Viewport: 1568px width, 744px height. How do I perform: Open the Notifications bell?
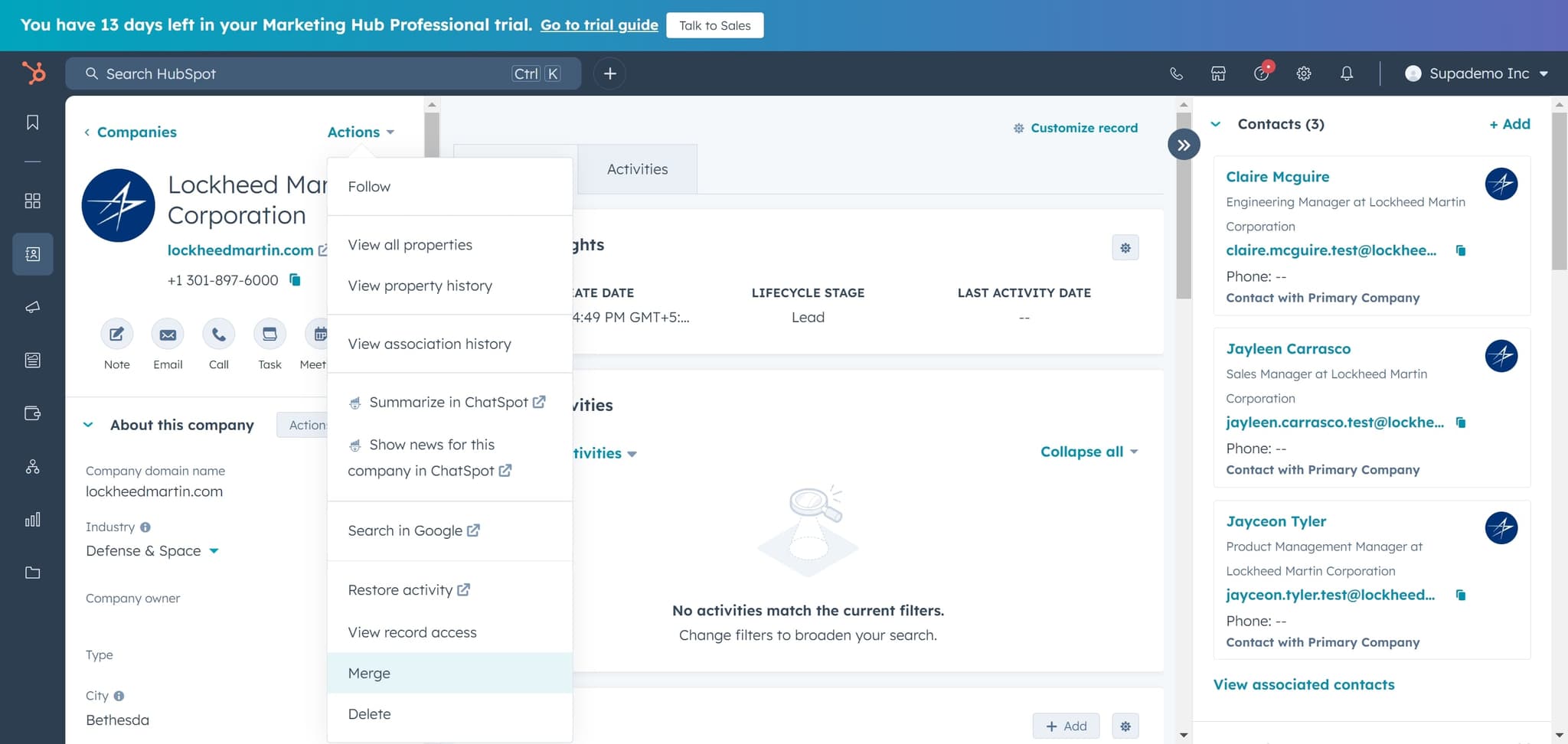click(x=1347, y=73)
